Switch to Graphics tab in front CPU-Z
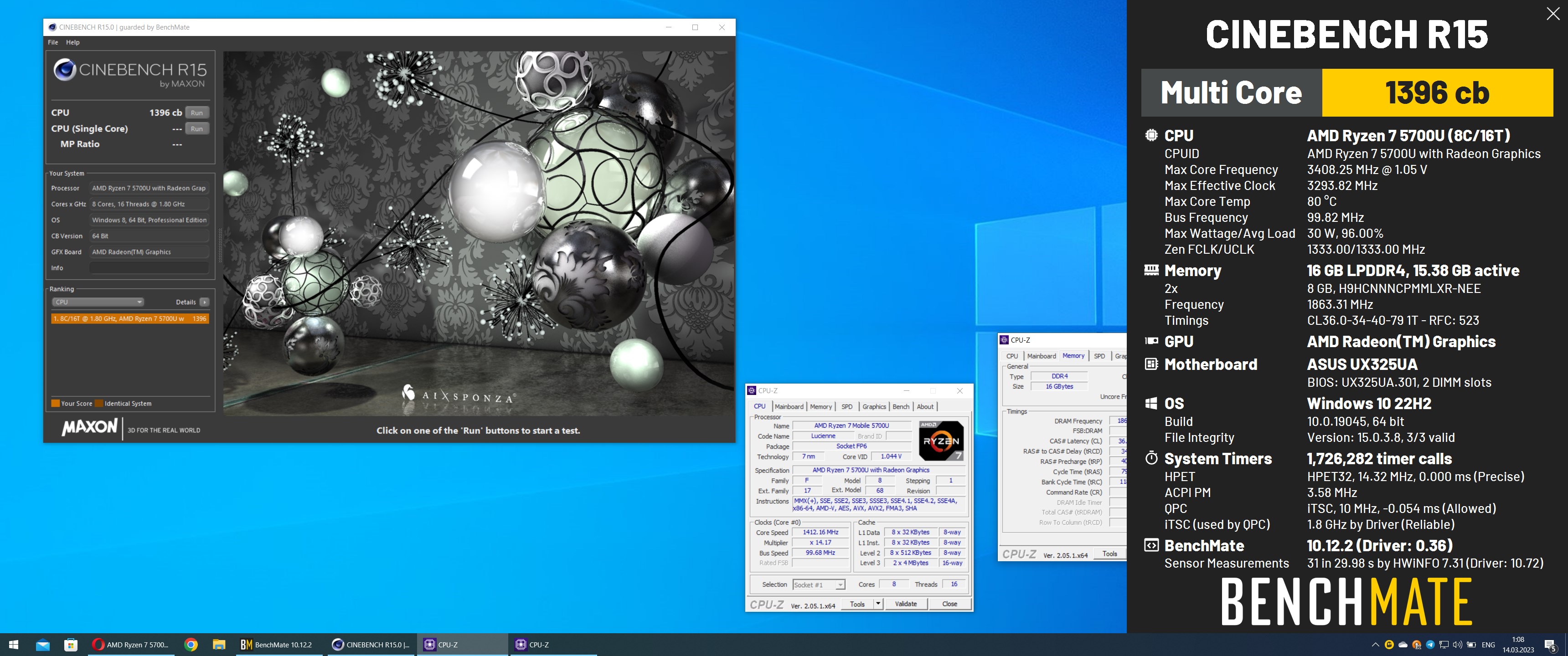 (x=874, y=406)
